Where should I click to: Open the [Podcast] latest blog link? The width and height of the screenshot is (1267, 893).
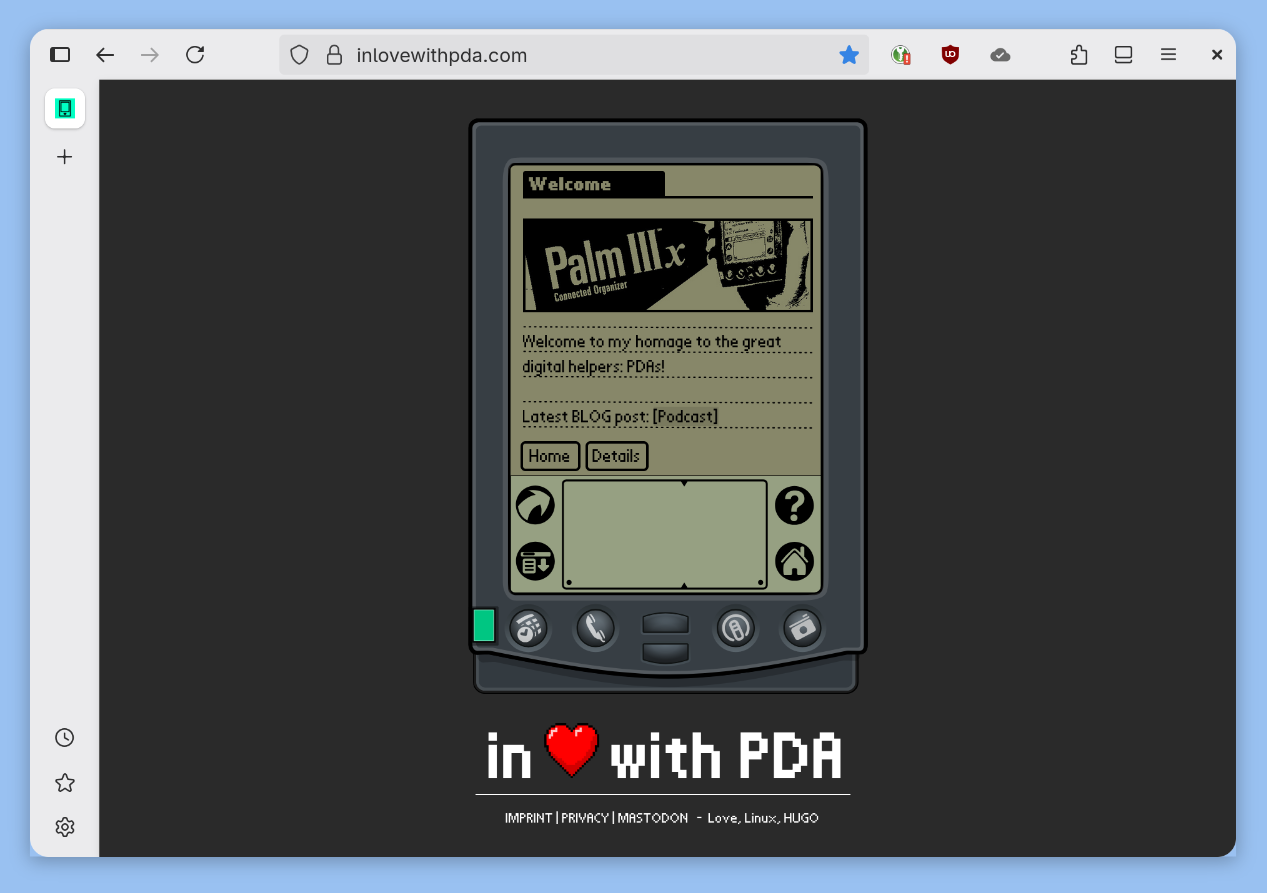(x=685, y=416)
